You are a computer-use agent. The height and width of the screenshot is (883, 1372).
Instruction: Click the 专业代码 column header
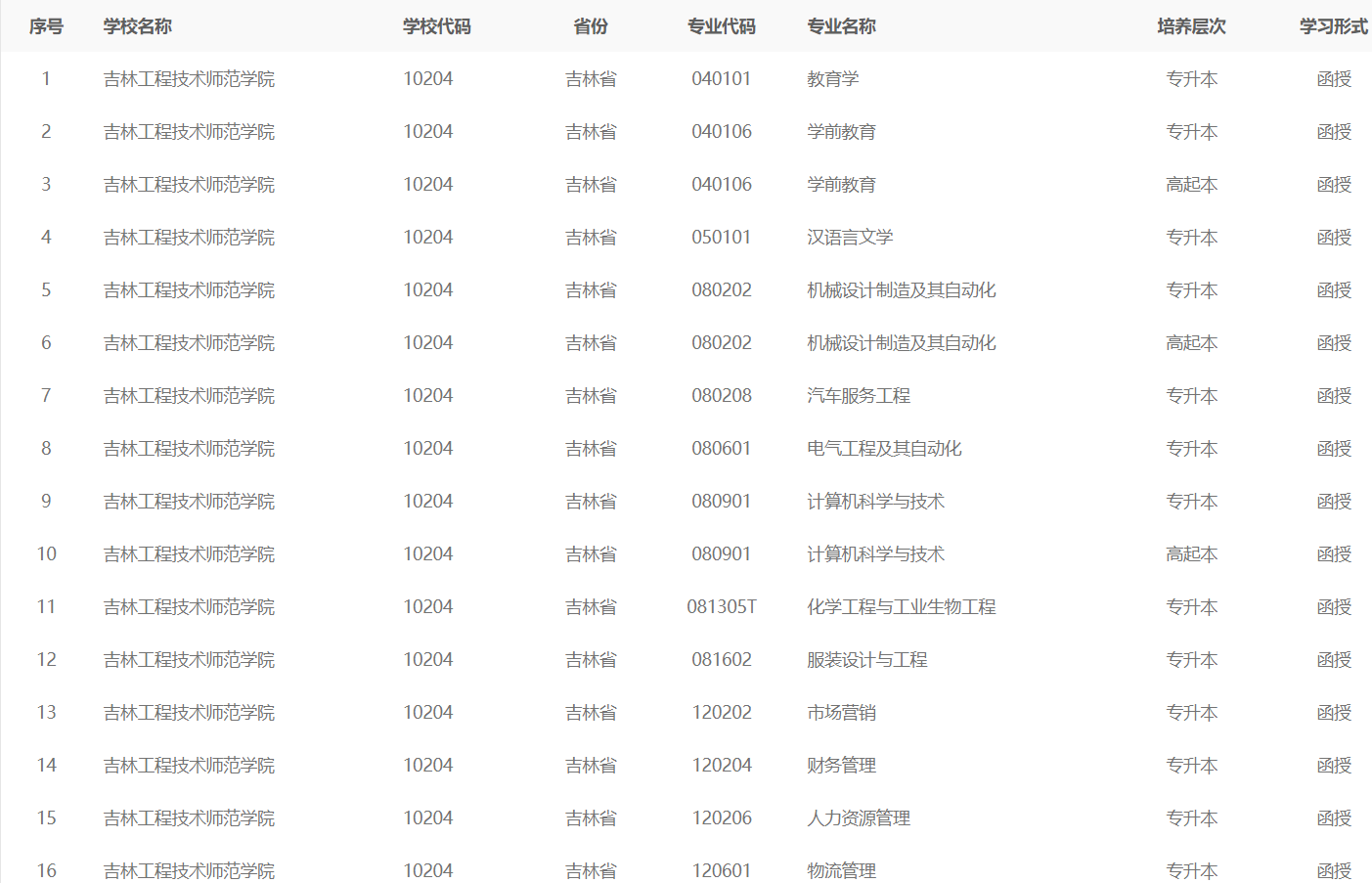click(722, 26)
